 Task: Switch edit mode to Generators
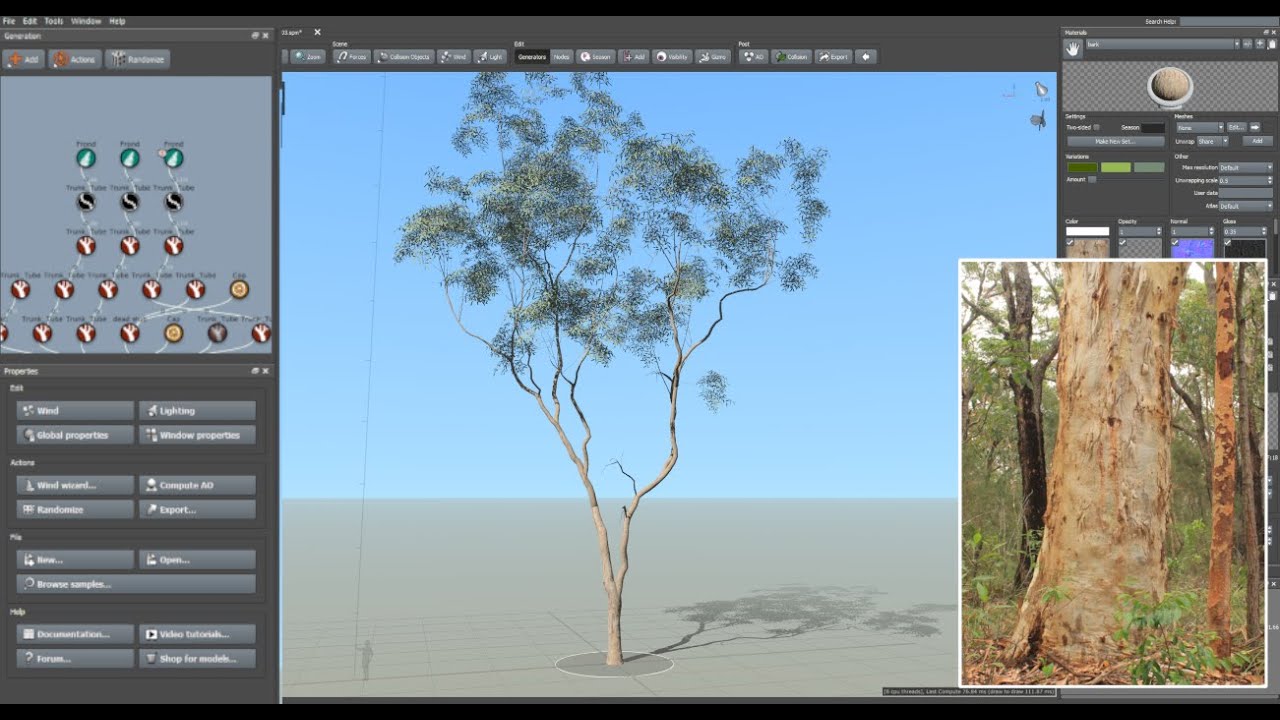532,57
